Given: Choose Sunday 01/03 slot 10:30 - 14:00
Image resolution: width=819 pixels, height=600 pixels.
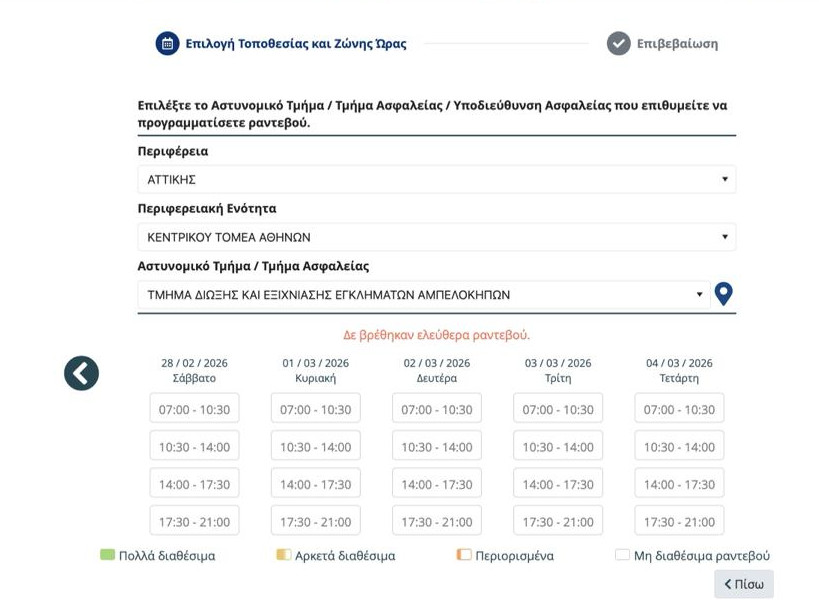Looking at the screenshot, I should 315,447.
